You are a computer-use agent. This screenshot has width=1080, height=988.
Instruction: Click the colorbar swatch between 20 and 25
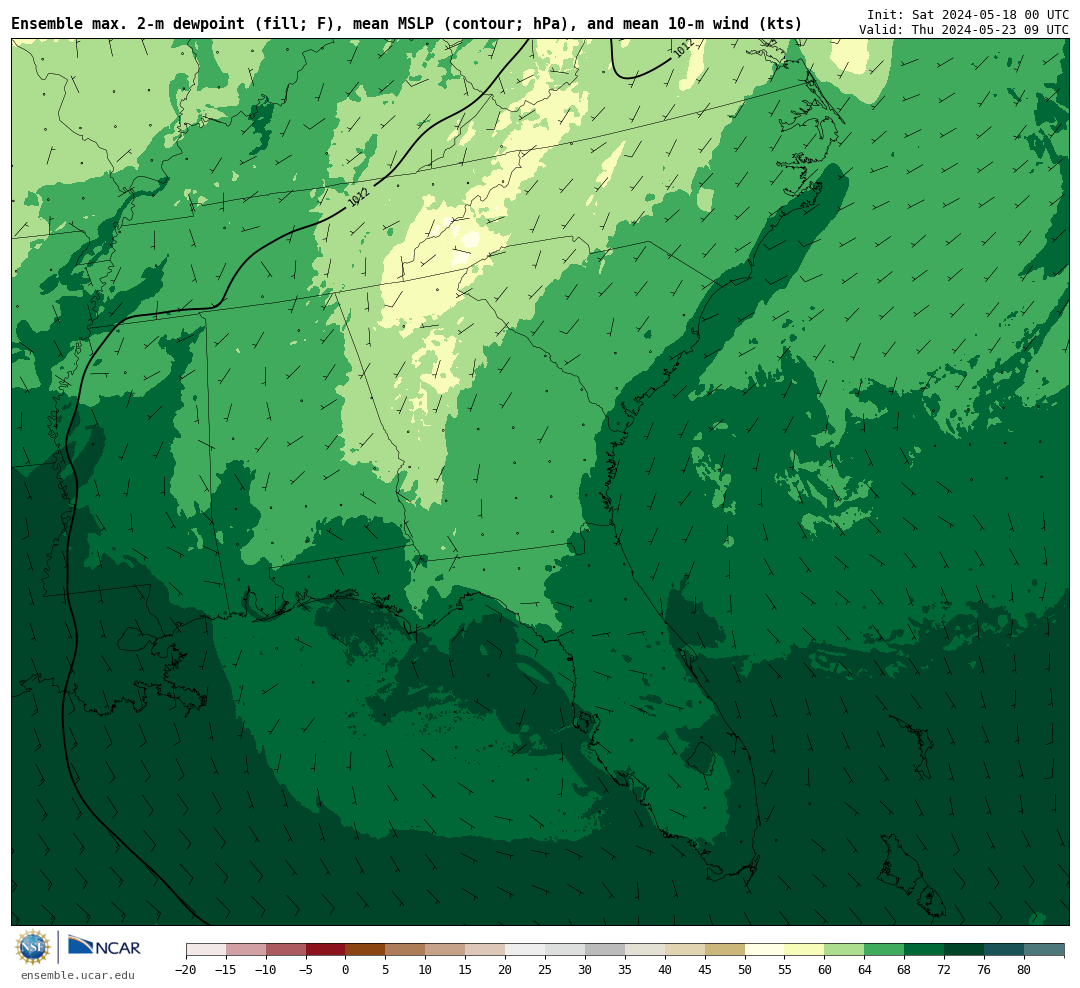pyautogui.click(x=526, y=950)
